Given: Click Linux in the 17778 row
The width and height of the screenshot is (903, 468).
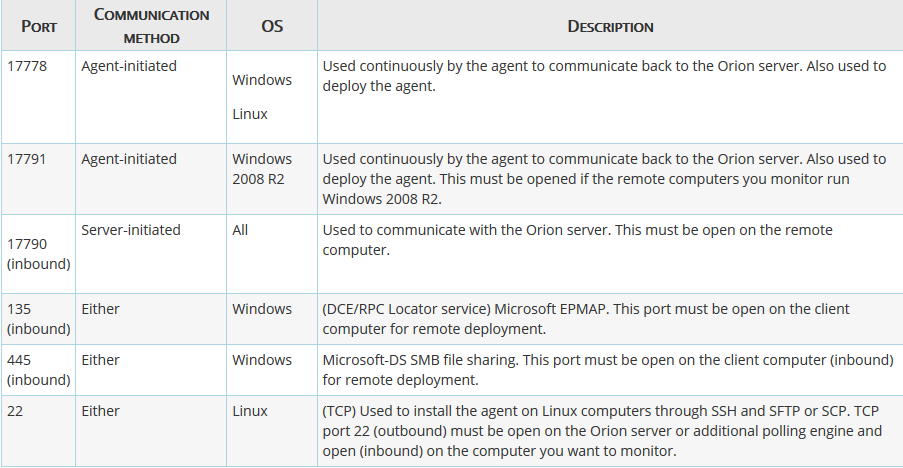Looking at the screenshot, I should [250, 114].
